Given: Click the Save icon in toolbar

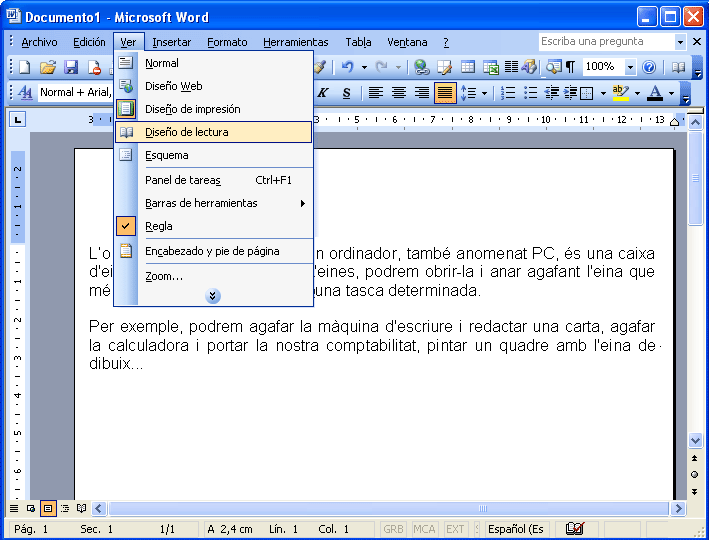Looking at the screenshot, I should tap(71, 67).
